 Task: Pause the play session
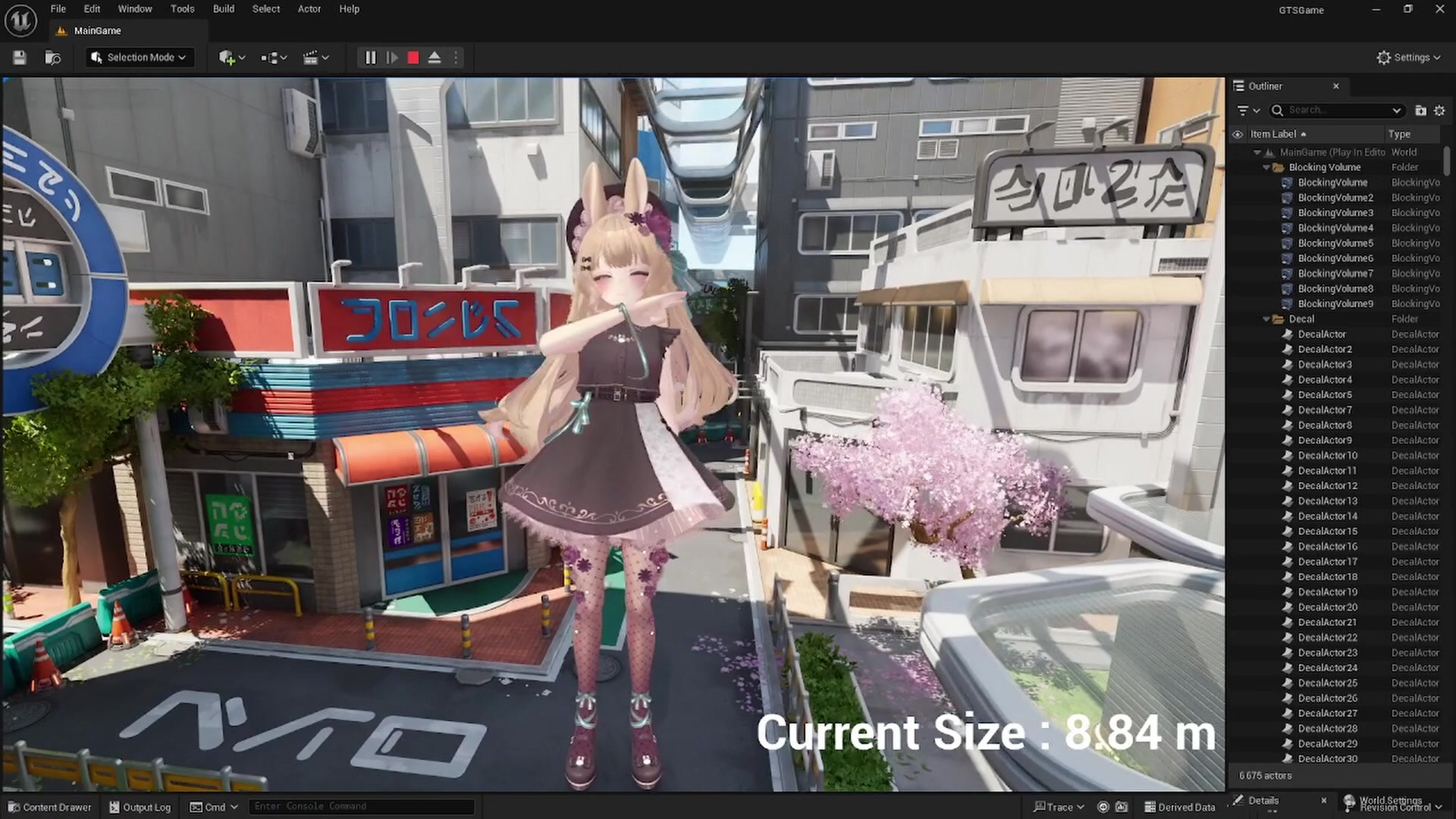(370, 58)
